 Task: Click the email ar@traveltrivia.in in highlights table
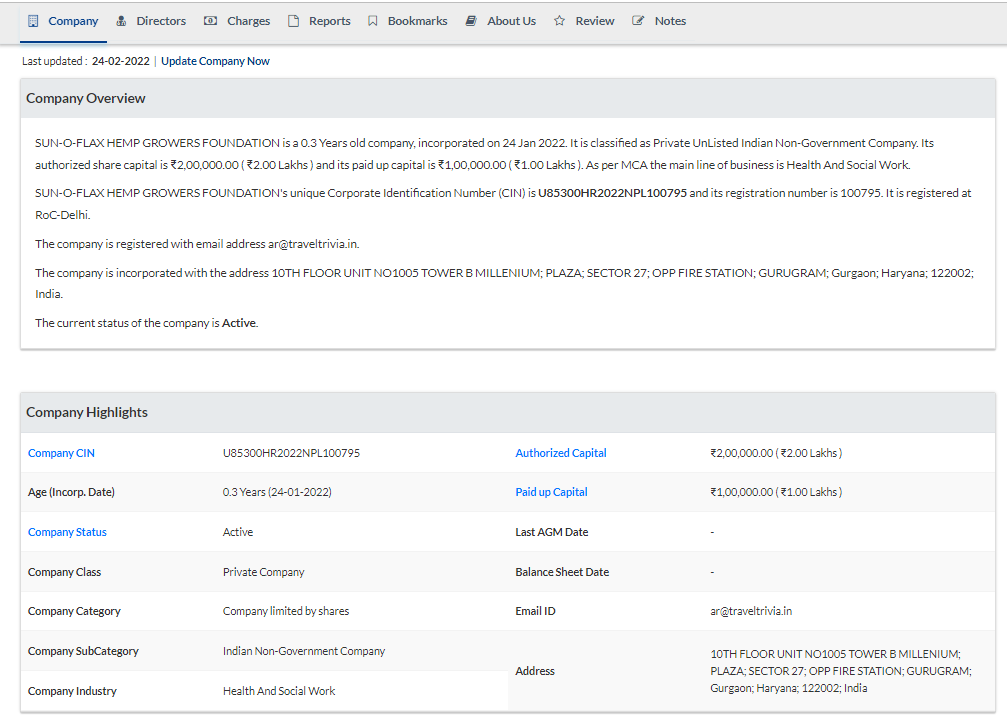point(751,611)
